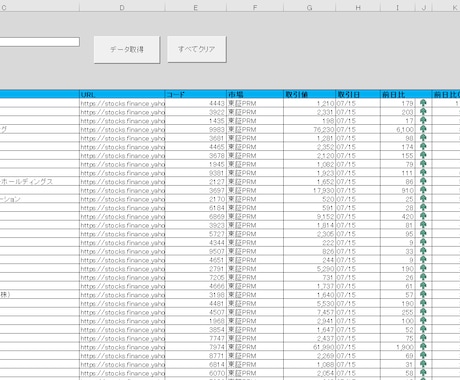
Task: Click the up arrow icon in code 9507 row
Action: 423,251
